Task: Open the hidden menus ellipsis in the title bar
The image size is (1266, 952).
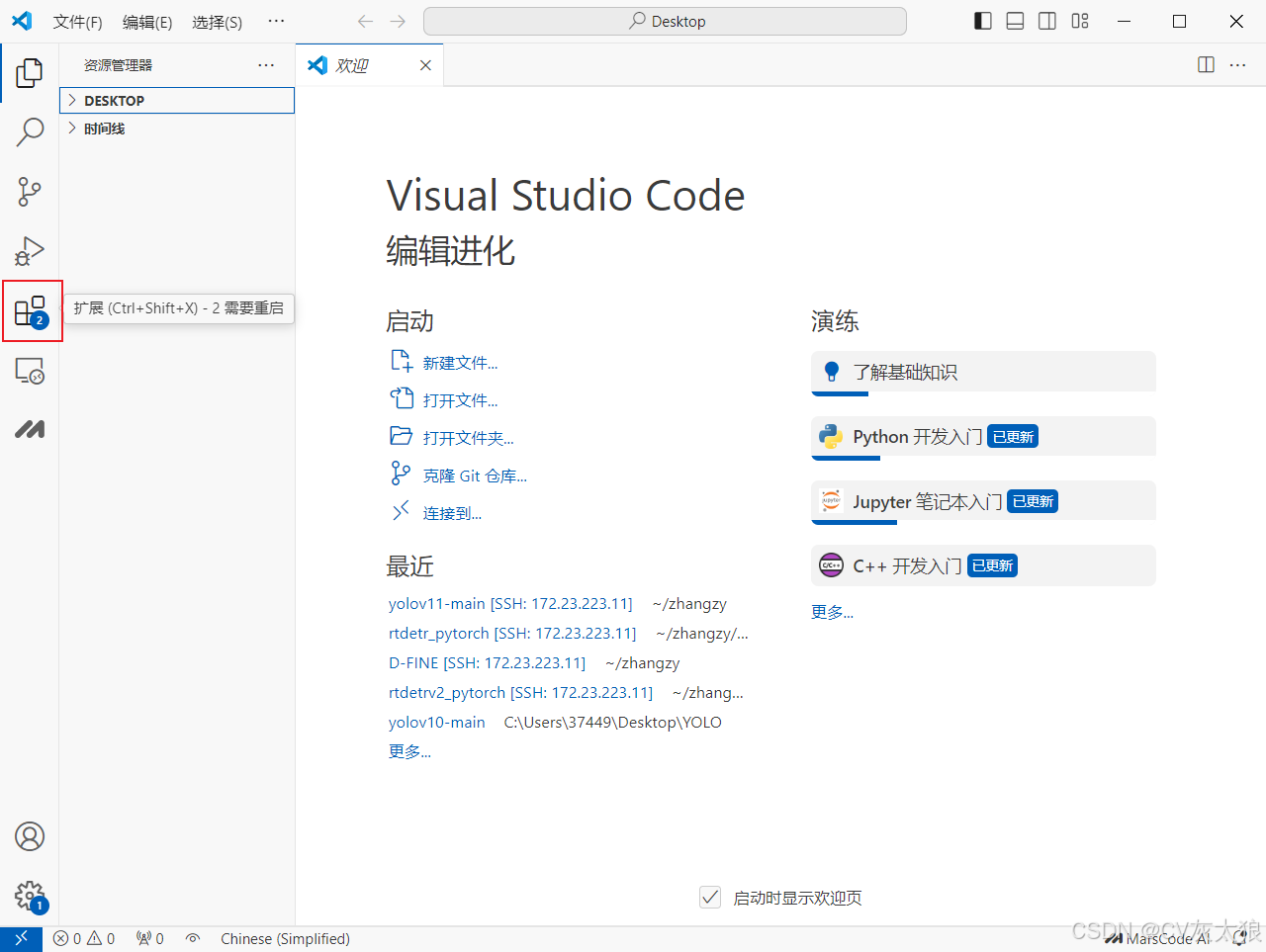Action: coord(276,21)
